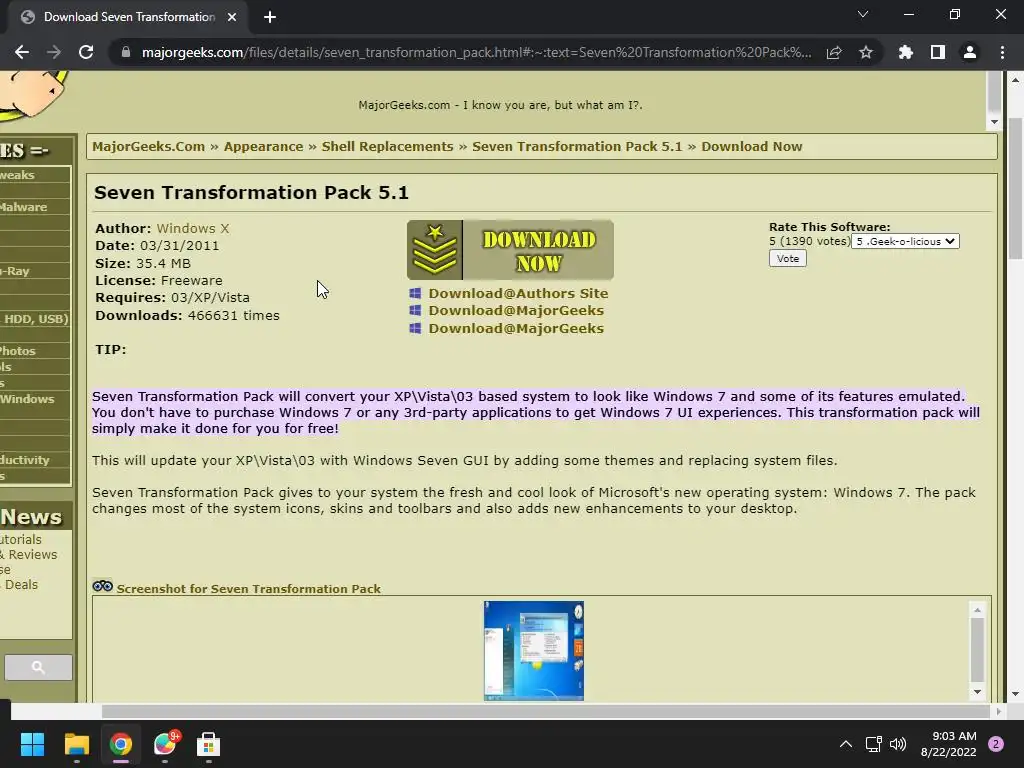Open the Windows X author link
This screenshot has height=768, width=1024.
193,229
